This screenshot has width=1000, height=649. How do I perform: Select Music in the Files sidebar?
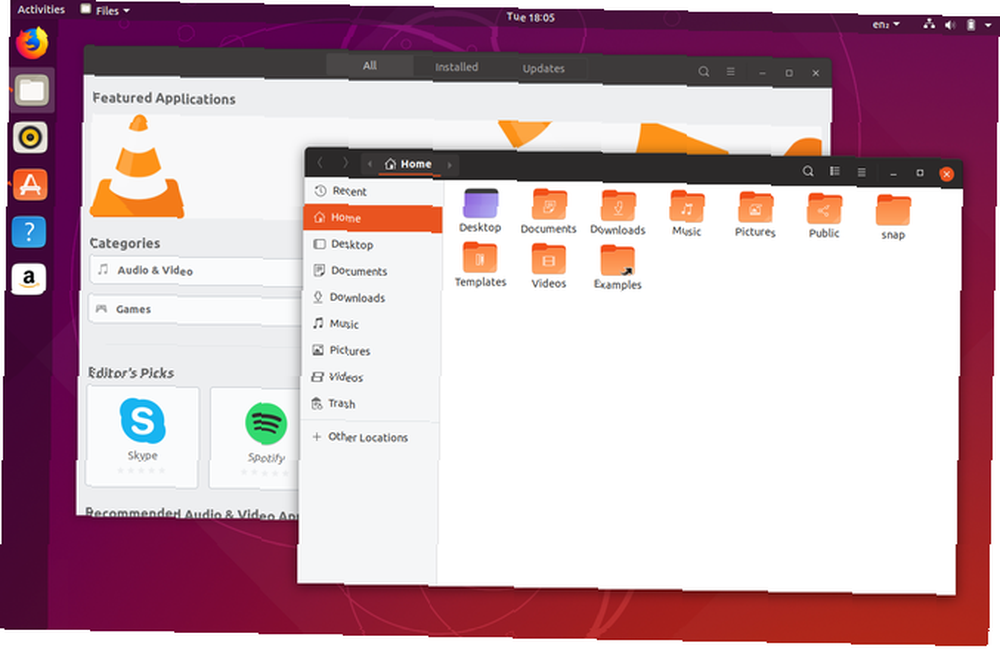[370, 324]
